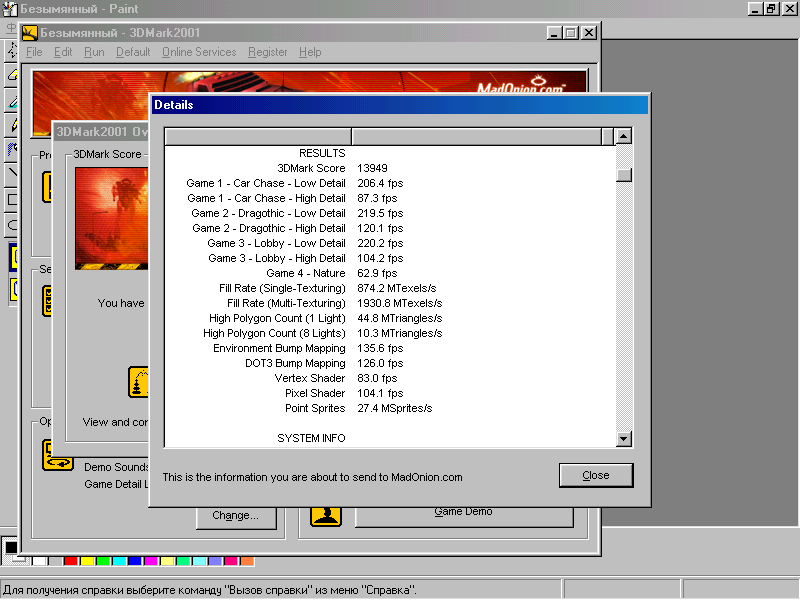Viewport: 800px width, 600px height.
Task: Pick the red color in Paint palette
Action: 70,561
